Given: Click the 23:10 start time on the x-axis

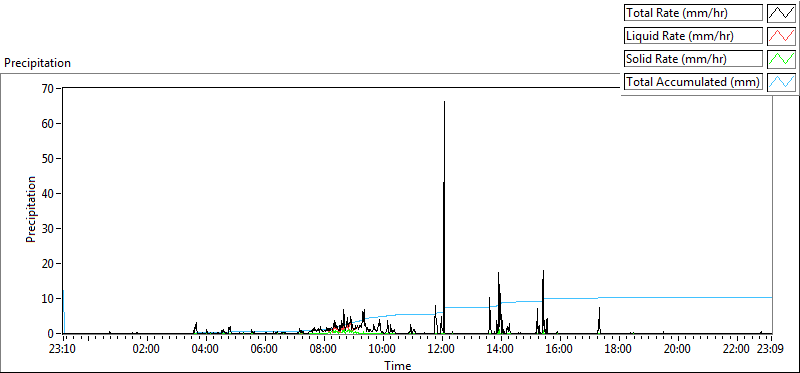Looking at the screenshot, I should 63,350.
